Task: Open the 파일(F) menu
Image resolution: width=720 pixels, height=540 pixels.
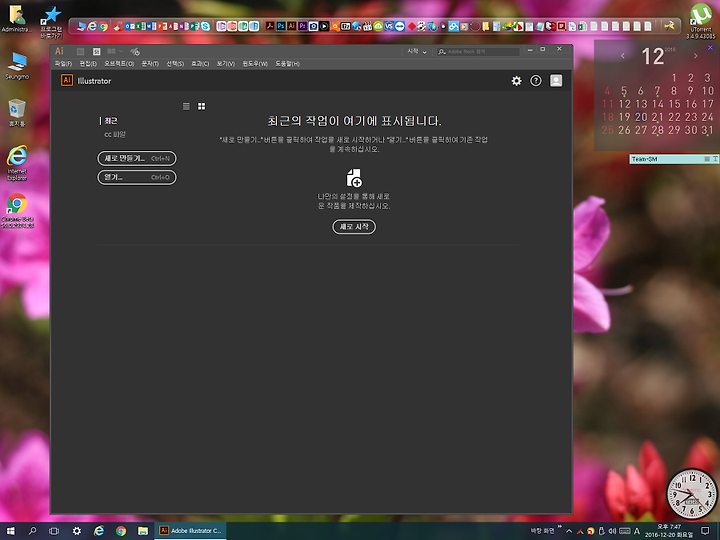Action: (63, 64)
